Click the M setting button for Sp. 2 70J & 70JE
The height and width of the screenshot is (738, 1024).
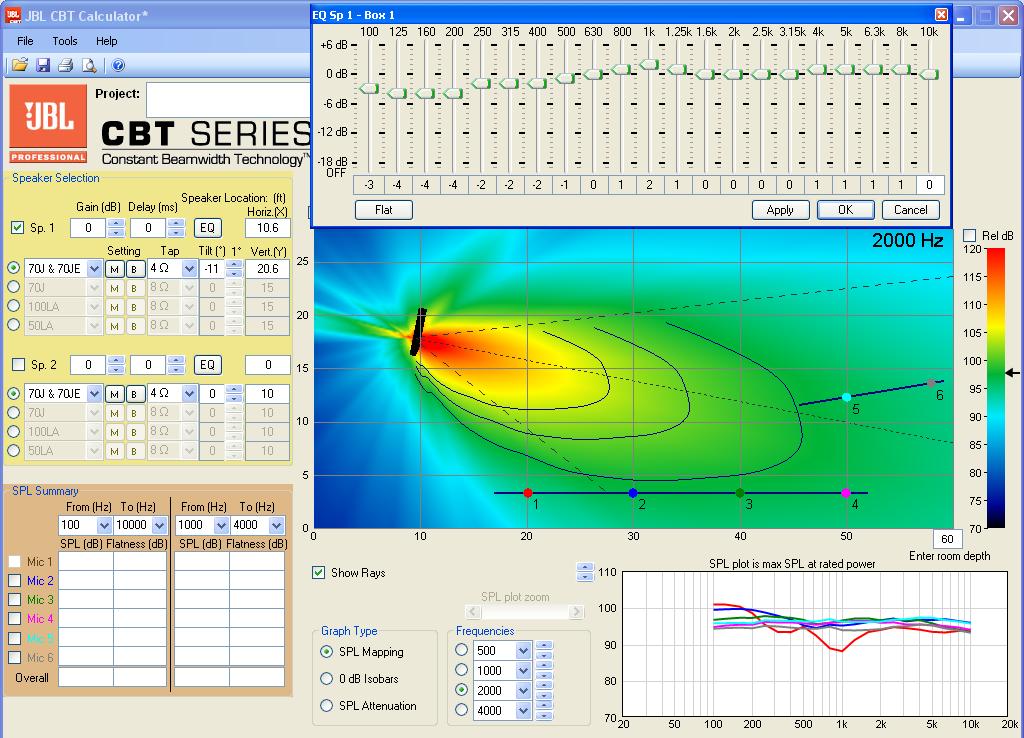coord(114,394)
